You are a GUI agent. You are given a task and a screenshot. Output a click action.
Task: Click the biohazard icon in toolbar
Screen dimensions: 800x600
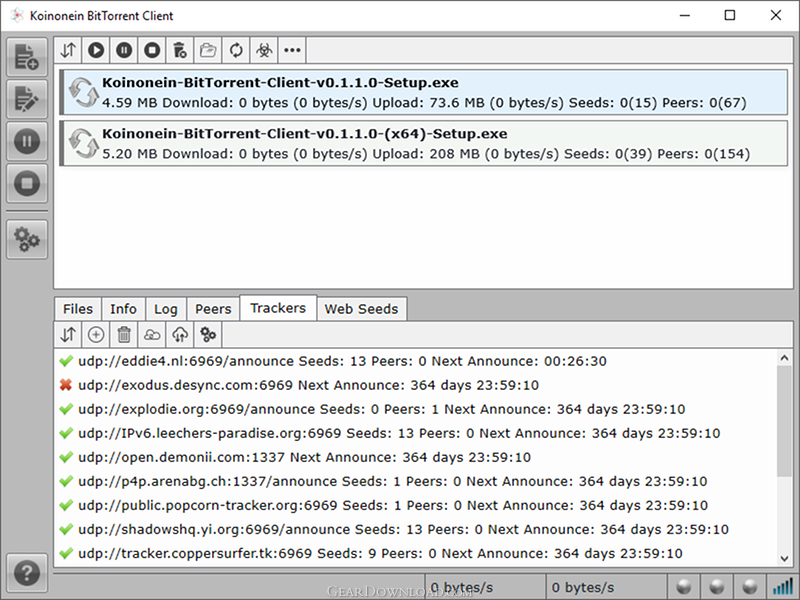click(x=264, y=50)
